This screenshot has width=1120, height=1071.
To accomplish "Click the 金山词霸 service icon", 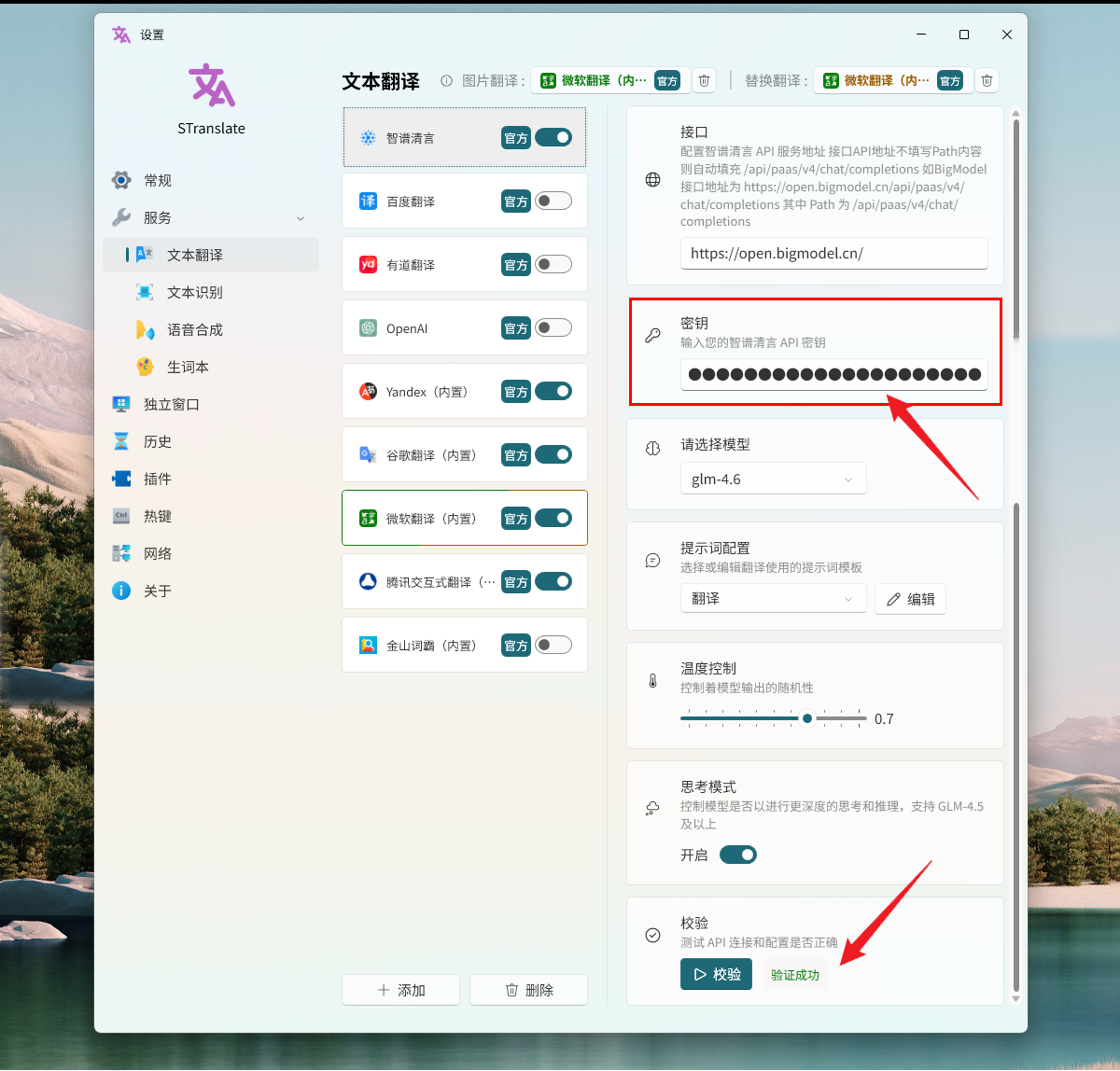I will point(369,646).
